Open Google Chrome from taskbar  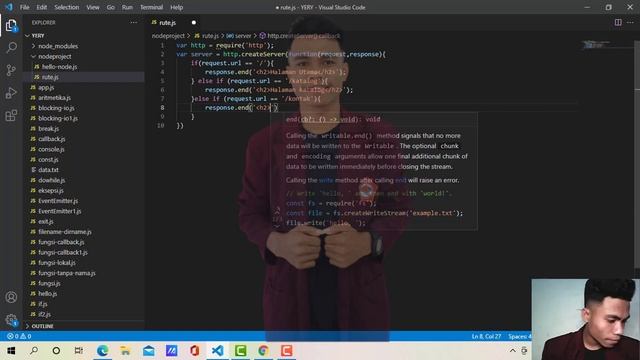pos(263,351)
